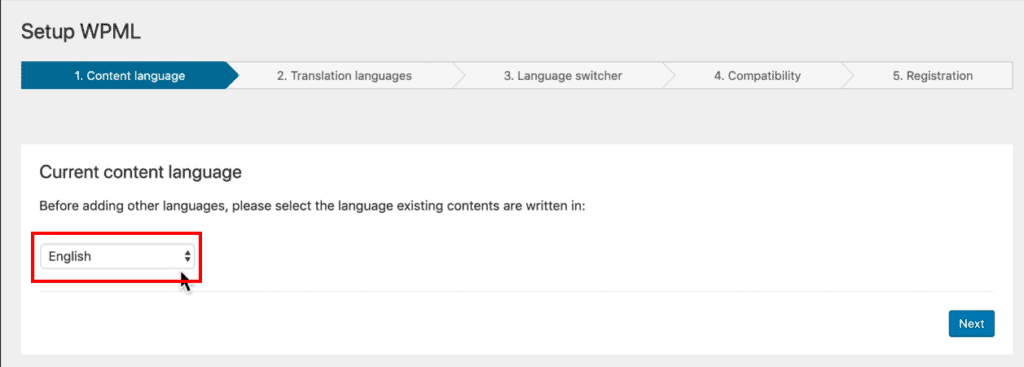Go to 4. Compatibility step
This screenshot has width=1024, height=367.
pos(757,76)
